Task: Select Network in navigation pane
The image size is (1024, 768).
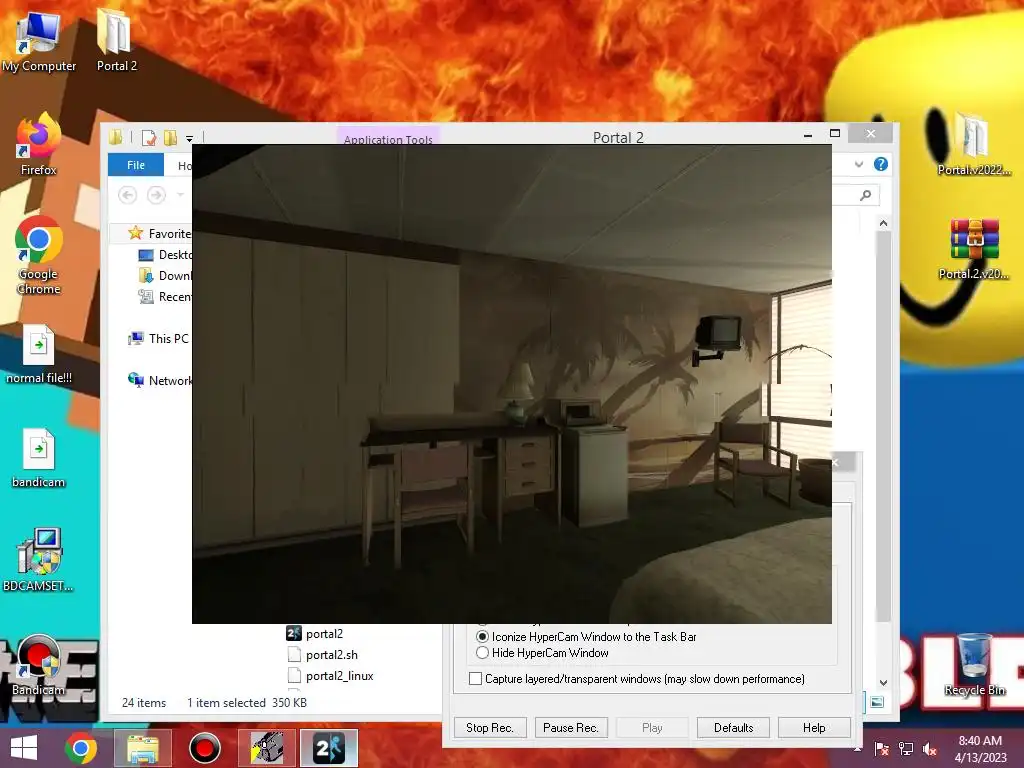Action: (160, 380)
